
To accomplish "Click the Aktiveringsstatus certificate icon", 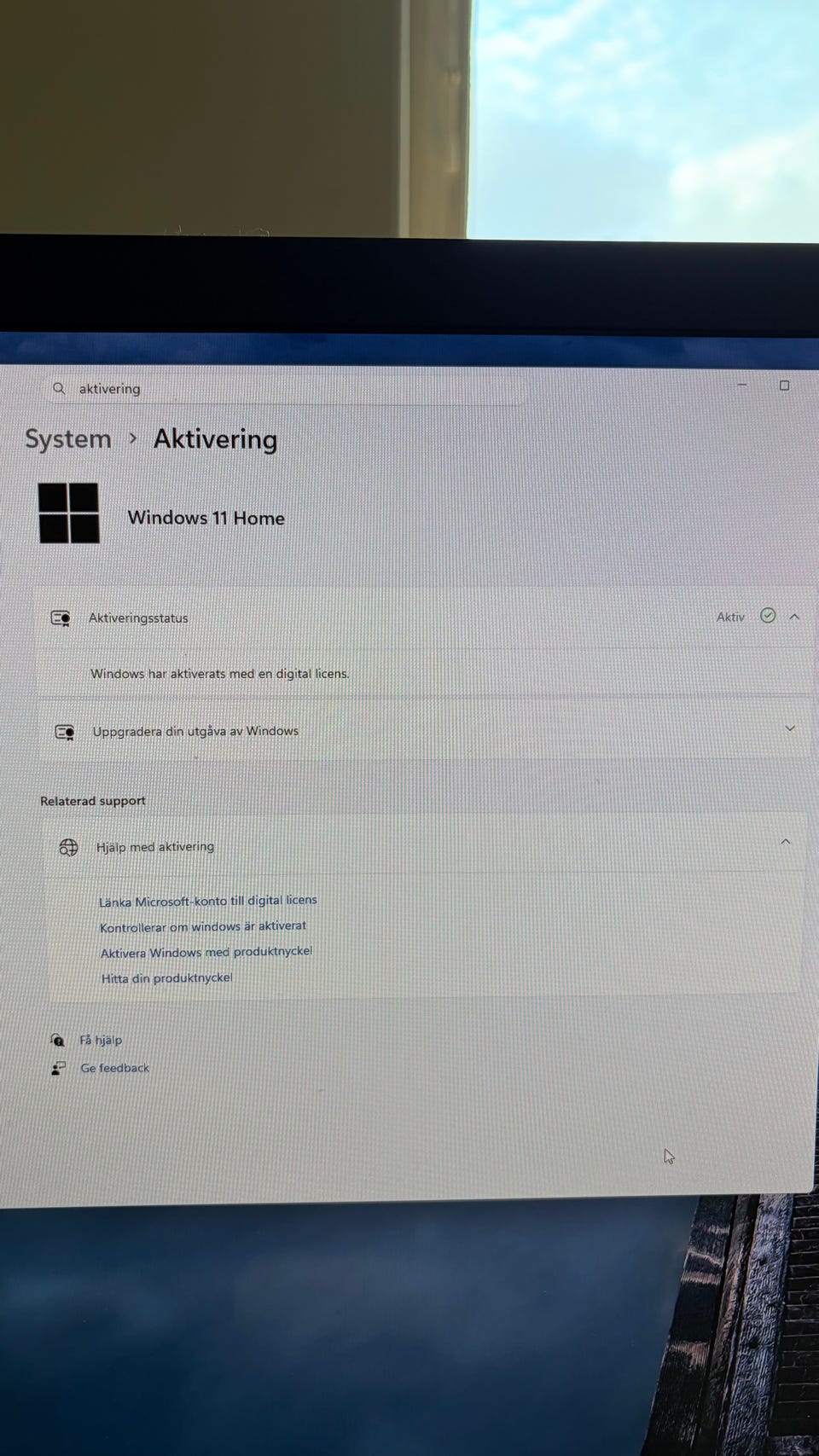I will (61, 618).
